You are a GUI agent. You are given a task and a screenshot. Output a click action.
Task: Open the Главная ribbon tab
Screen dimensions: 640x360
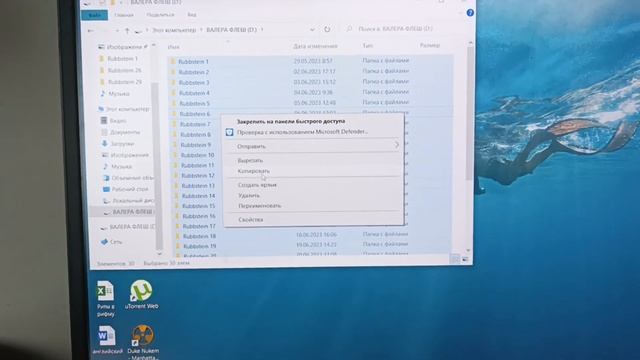pos(124,15)
